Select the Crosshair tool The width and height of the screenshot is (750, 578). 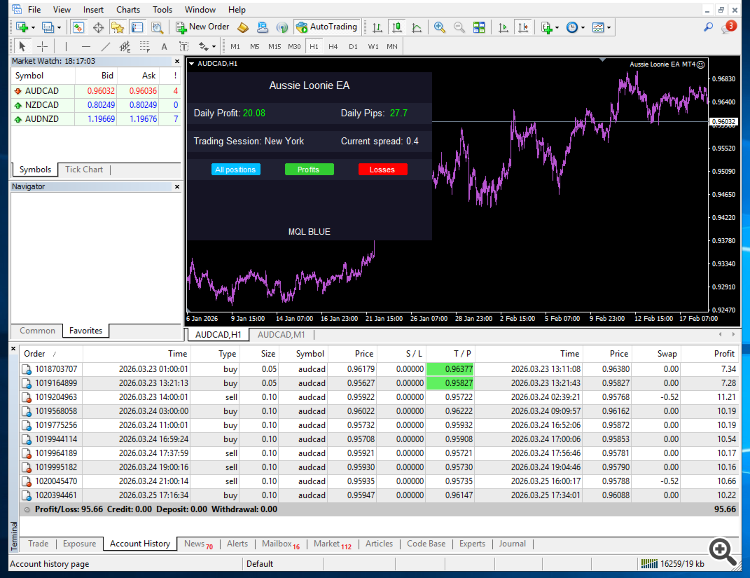[43, 46]
